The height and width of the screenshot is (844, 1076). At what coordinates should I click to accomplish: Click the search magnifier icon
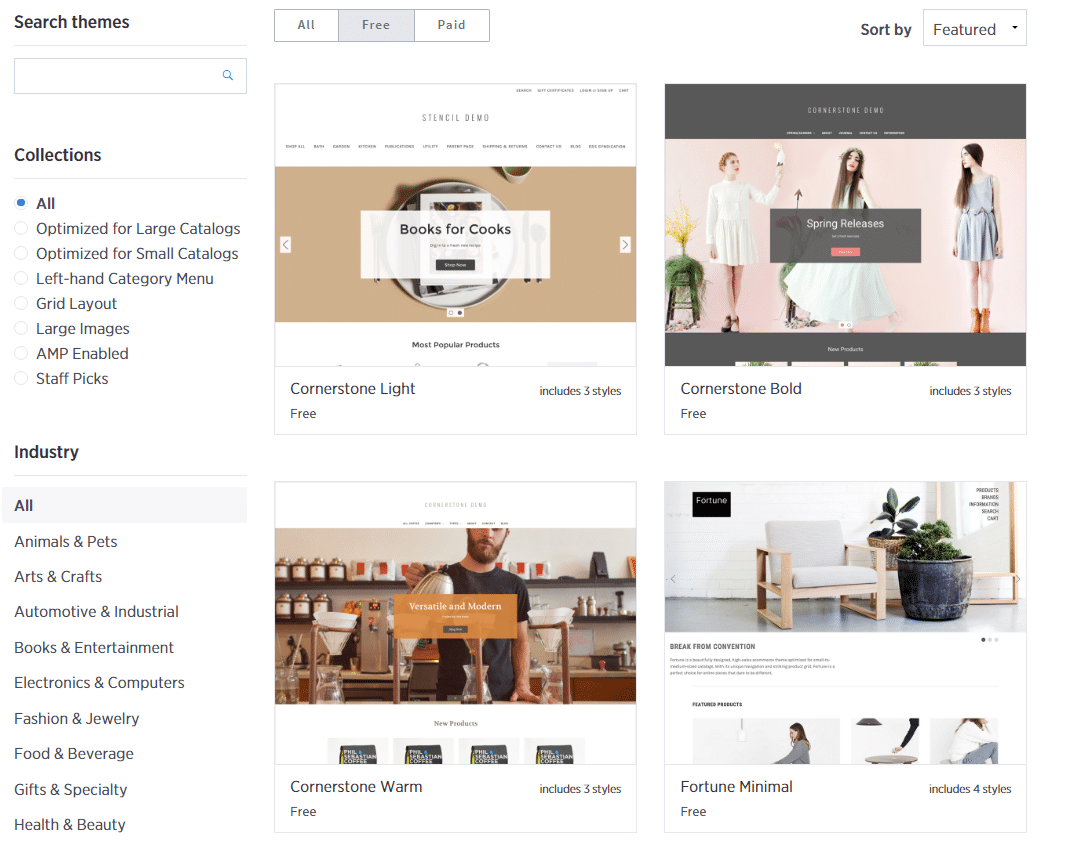pyautogui.click(x=228, y=76)
